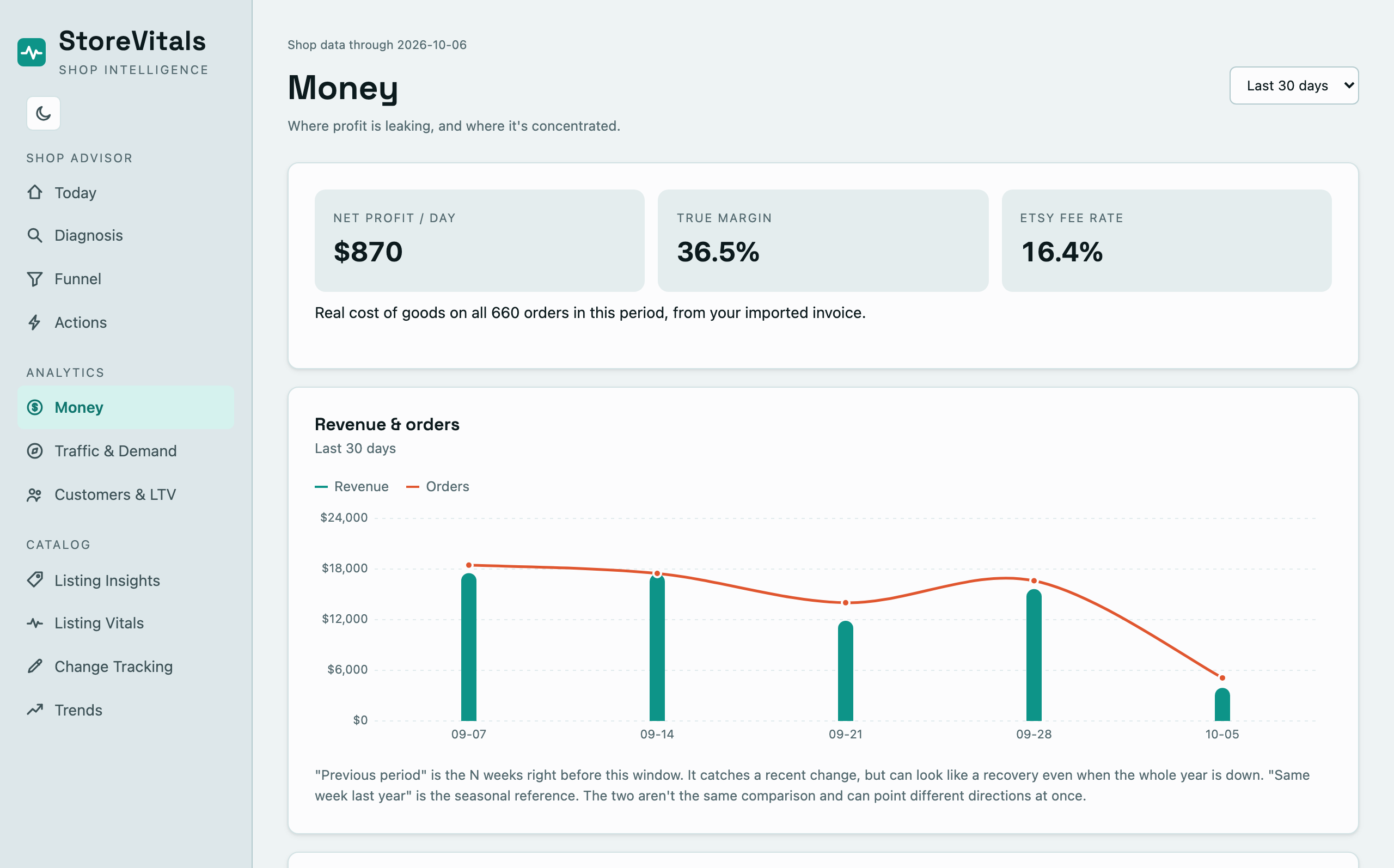This screenshot has height=868, width=1394.
Task: Go to Listing Vitals page
Action: click(x=126, y=623)
